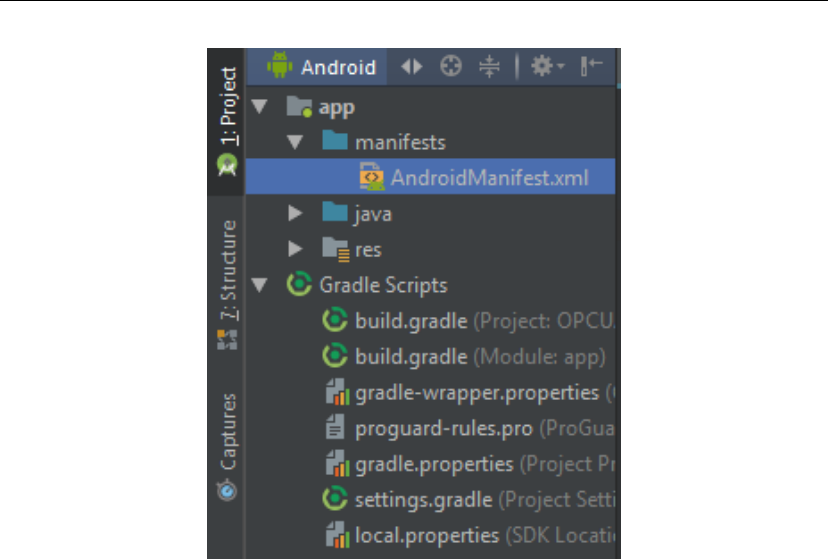
Task: Click the java folder icon
Action: point(335,212)
